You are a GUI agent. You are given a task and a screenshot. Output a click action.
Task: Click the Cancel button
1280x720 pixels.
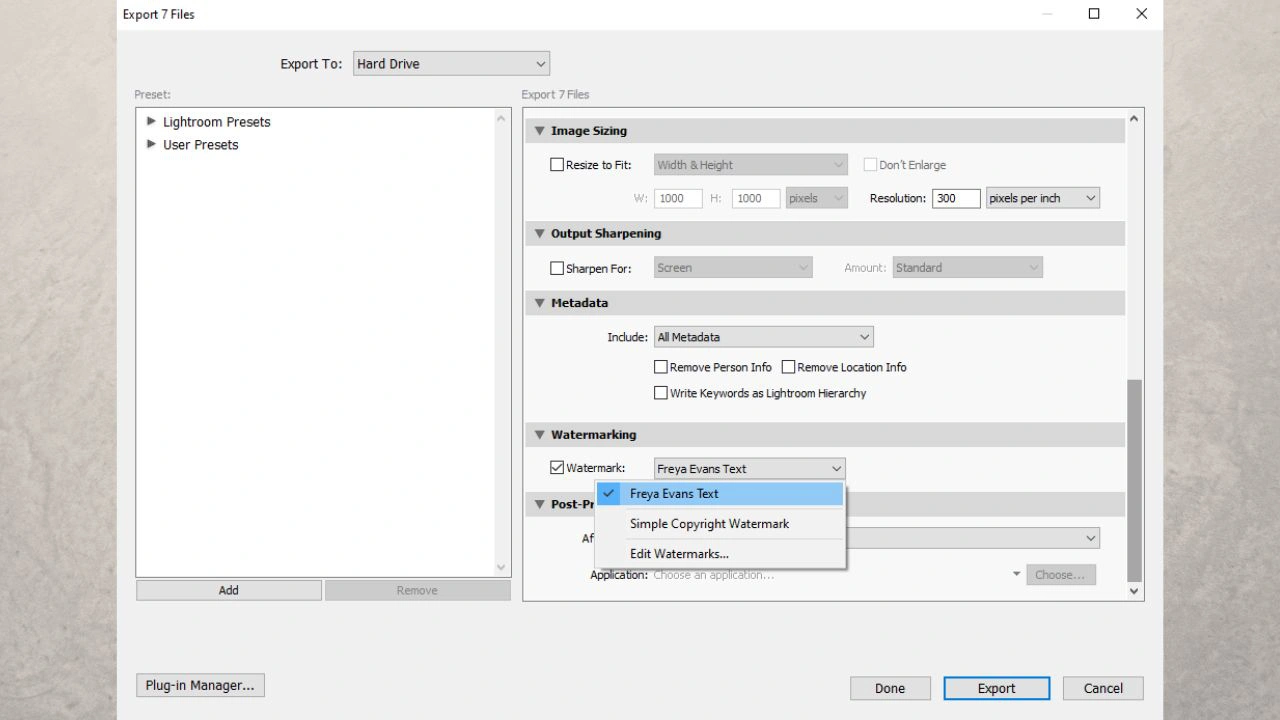pyautogui.click(x=1103, y=688)
